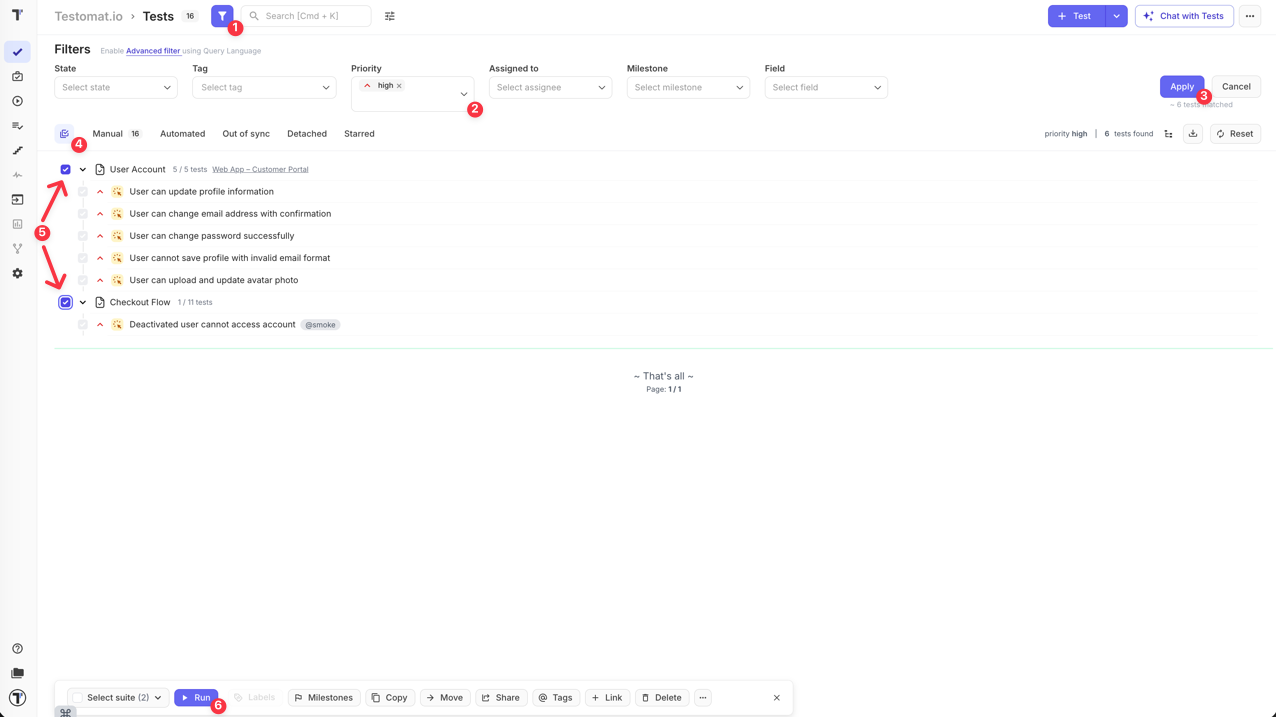Open the Help question-mark icon in the sidebar
Image resolution: width=1276 pixels, height=717 pixels.
17,649
